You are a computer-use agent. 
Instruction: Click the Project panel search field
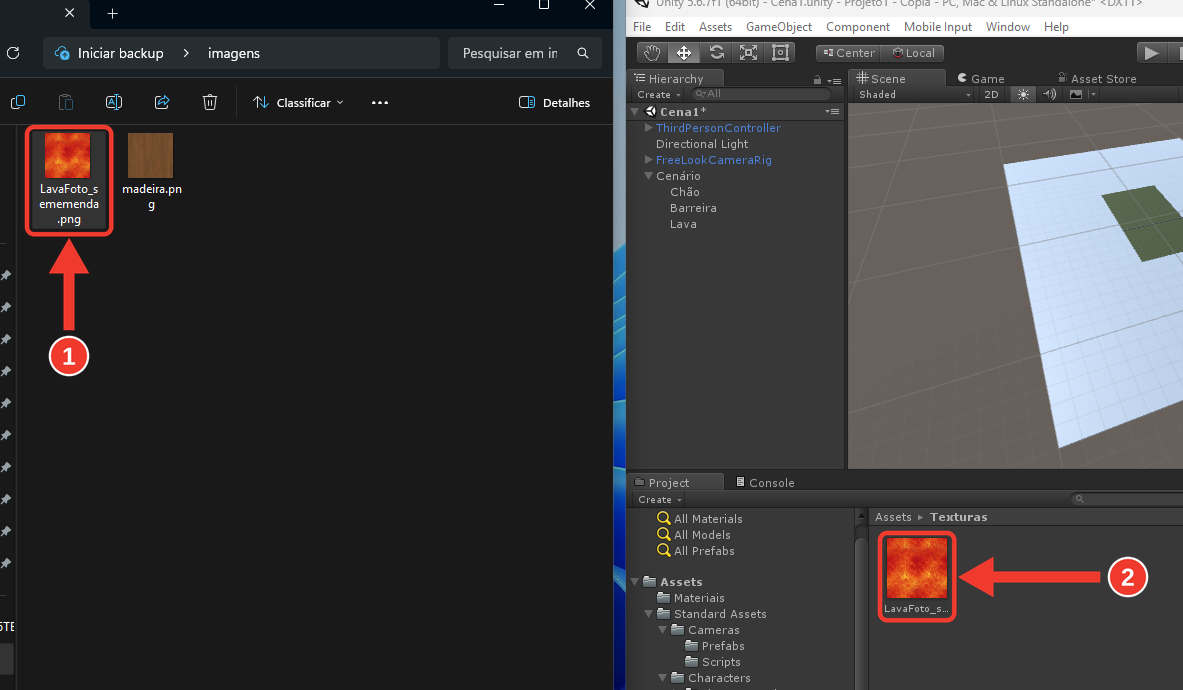(1127, 499)
